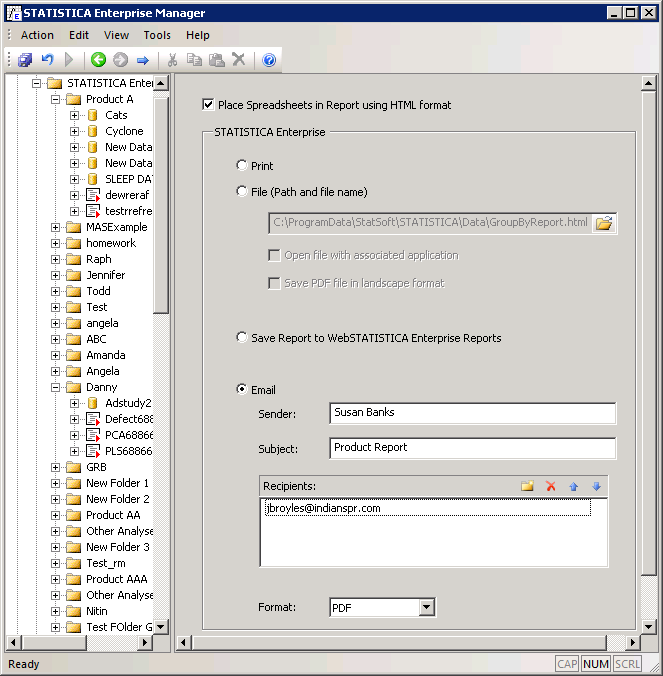Collapse the Danny folder
This screenshot has height=676, width=663.
click(55, 387)
